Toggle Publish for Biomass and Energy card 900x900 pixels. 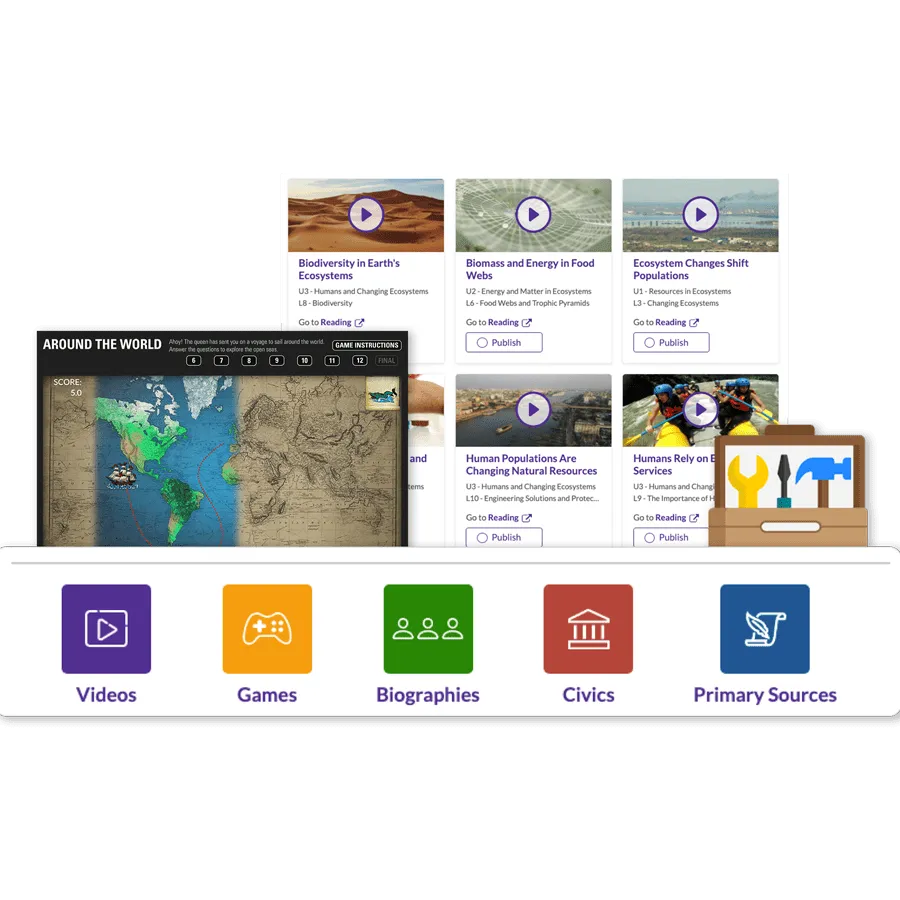[504, 342]
